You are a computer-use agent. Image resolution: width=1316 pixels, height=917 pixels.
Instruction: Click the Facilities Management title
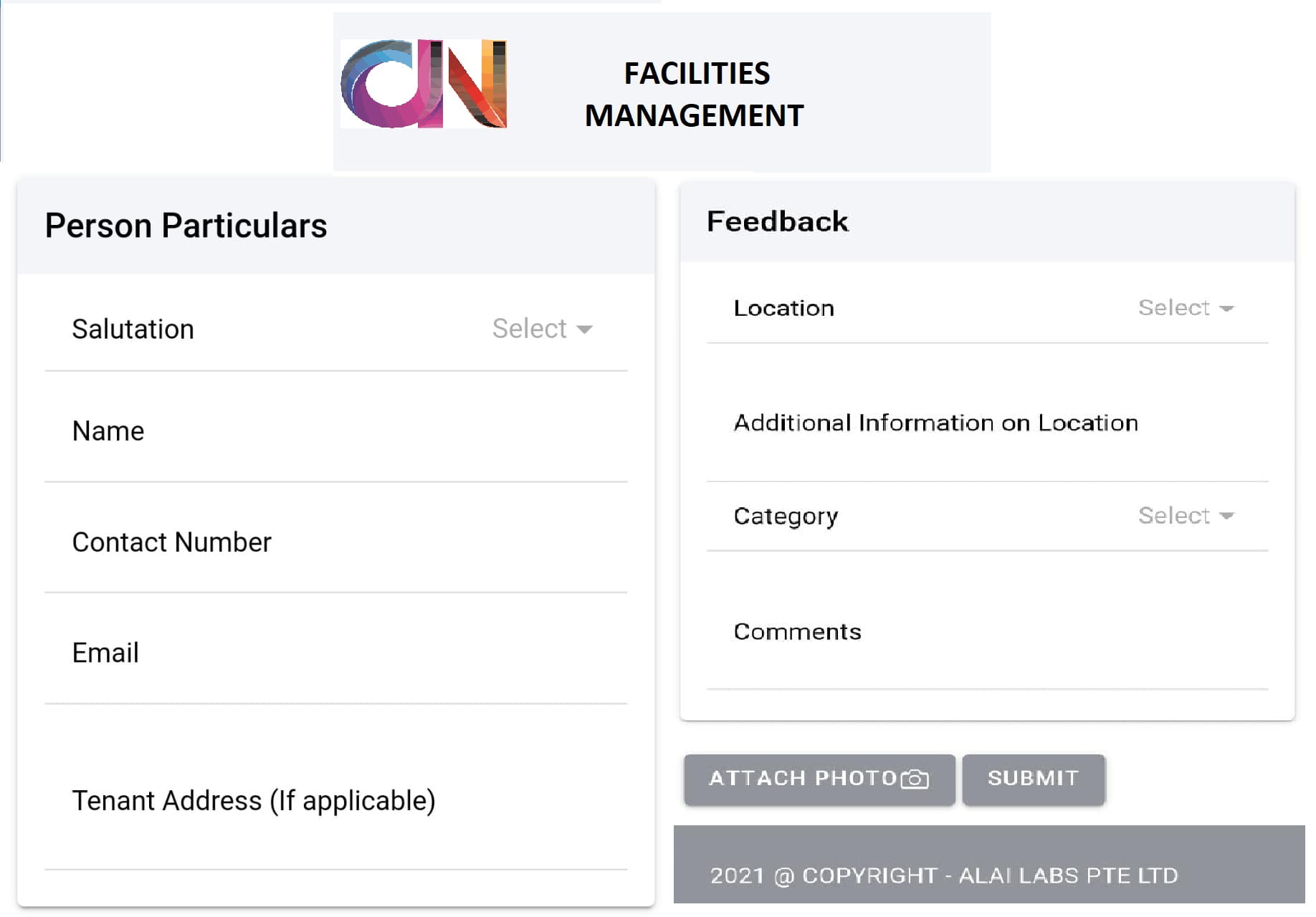(x=695, y=94)
